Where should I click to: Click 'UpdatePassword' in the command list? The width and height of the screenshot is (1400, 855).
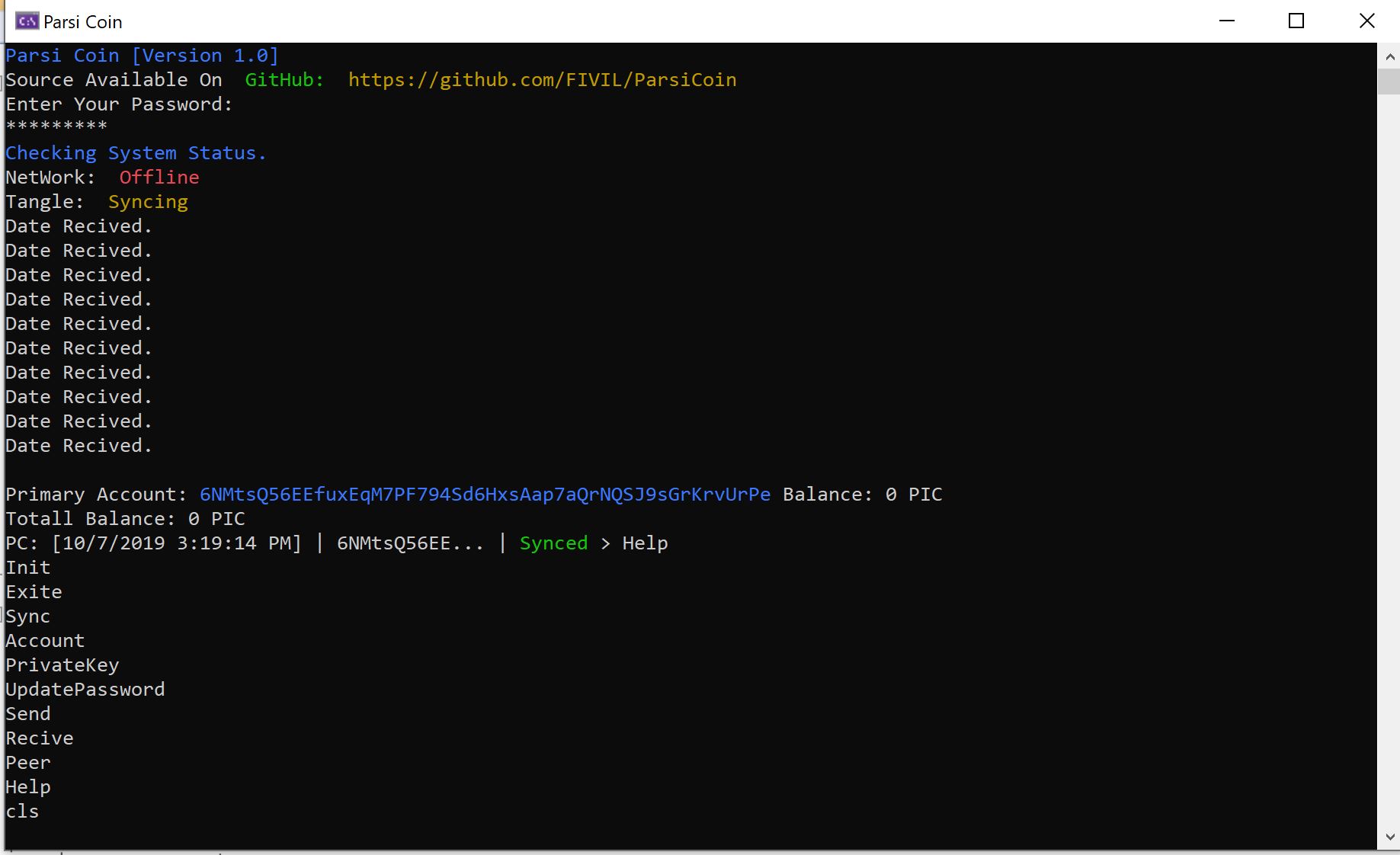tap(85, 690)
